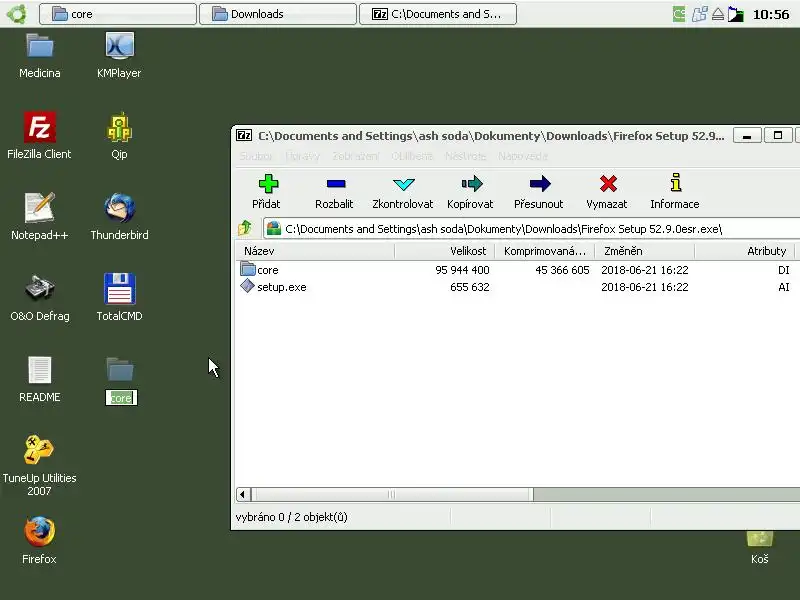
Task: Click the Kopírovat copy icon
Action: coord(471,184)
